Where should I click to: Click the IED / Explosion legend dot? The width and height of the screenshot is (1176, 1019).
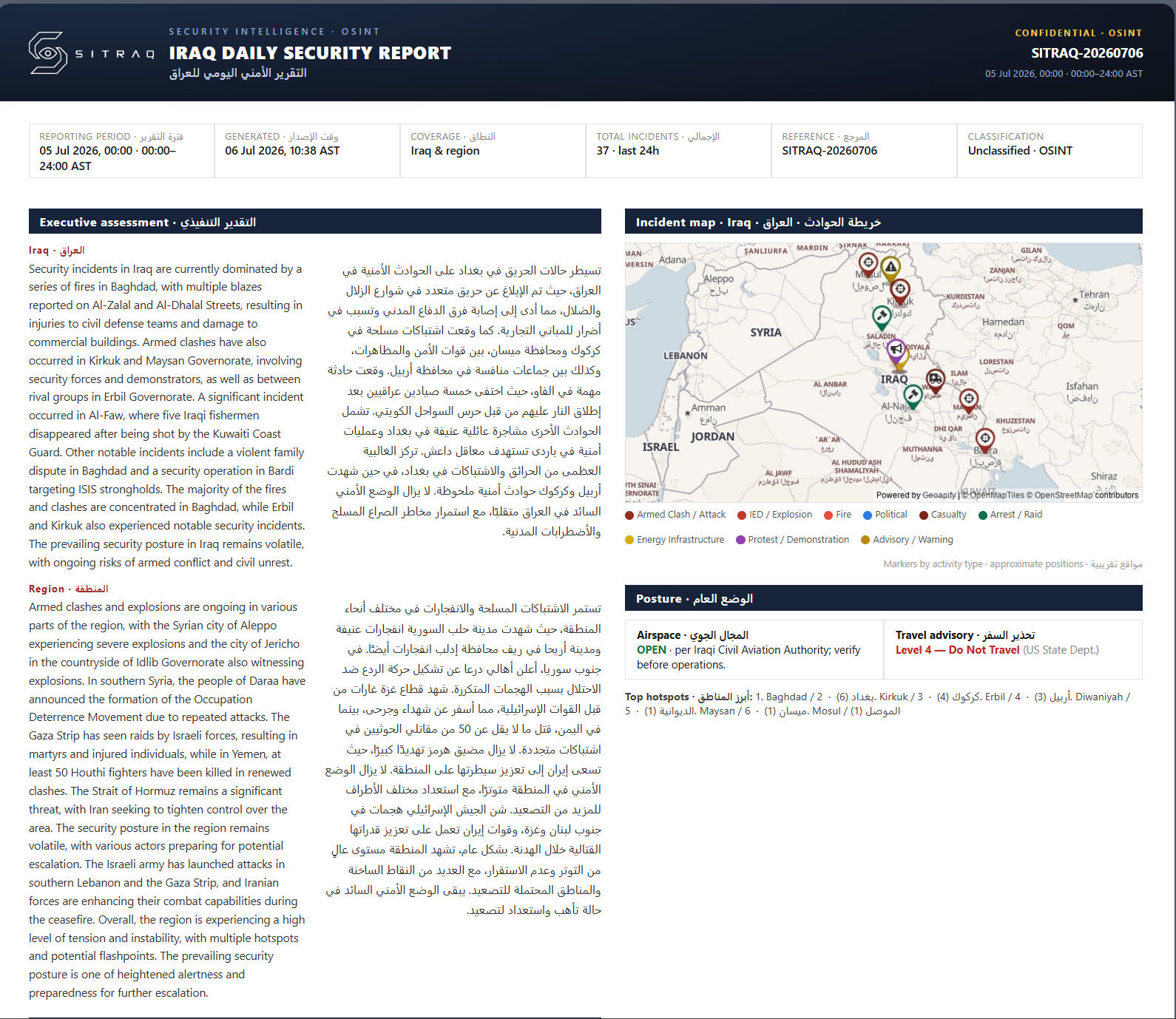point(742,515)
